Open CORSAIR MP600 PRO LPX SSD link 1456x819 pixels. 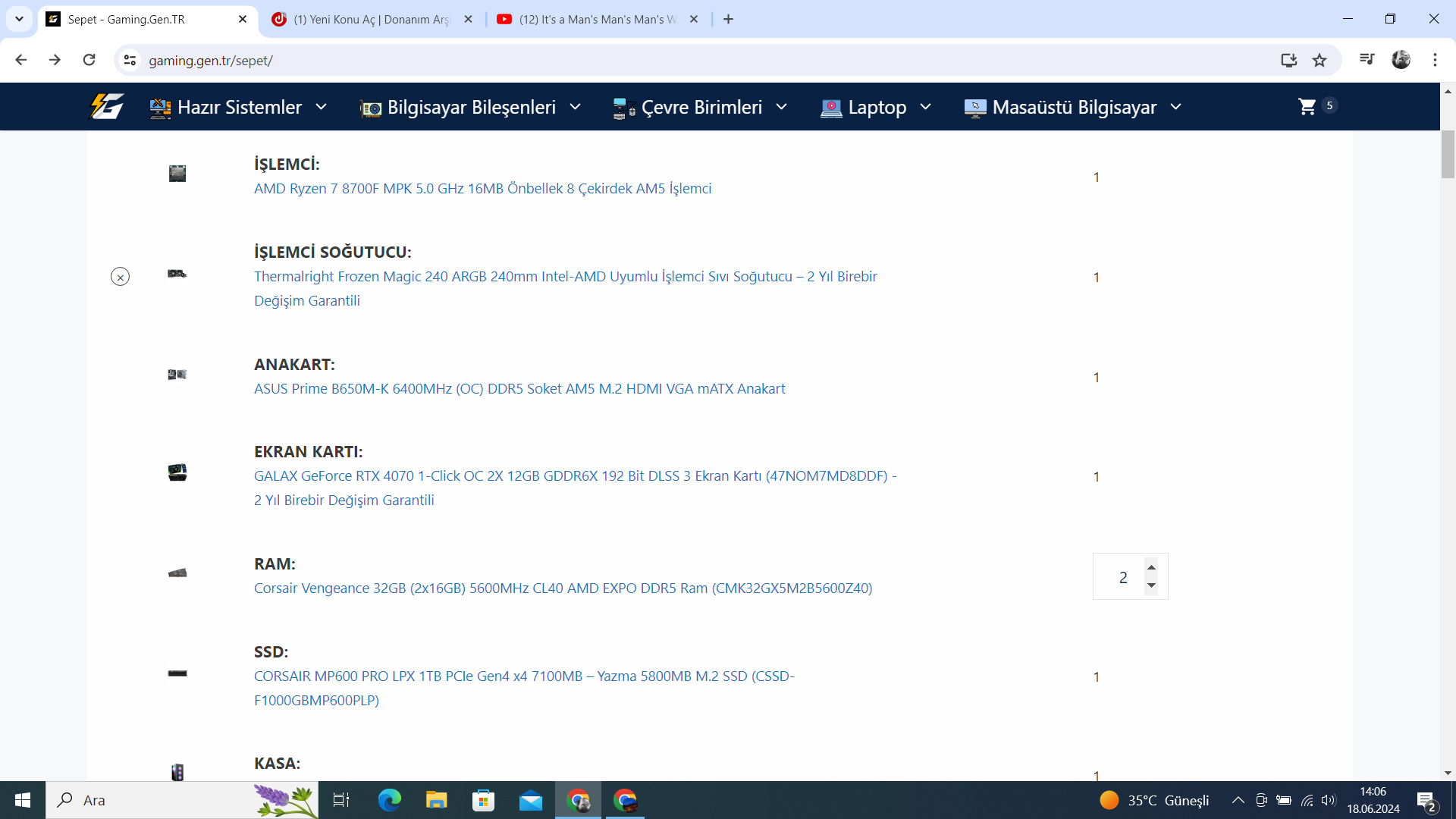click(x=524, y=688)
